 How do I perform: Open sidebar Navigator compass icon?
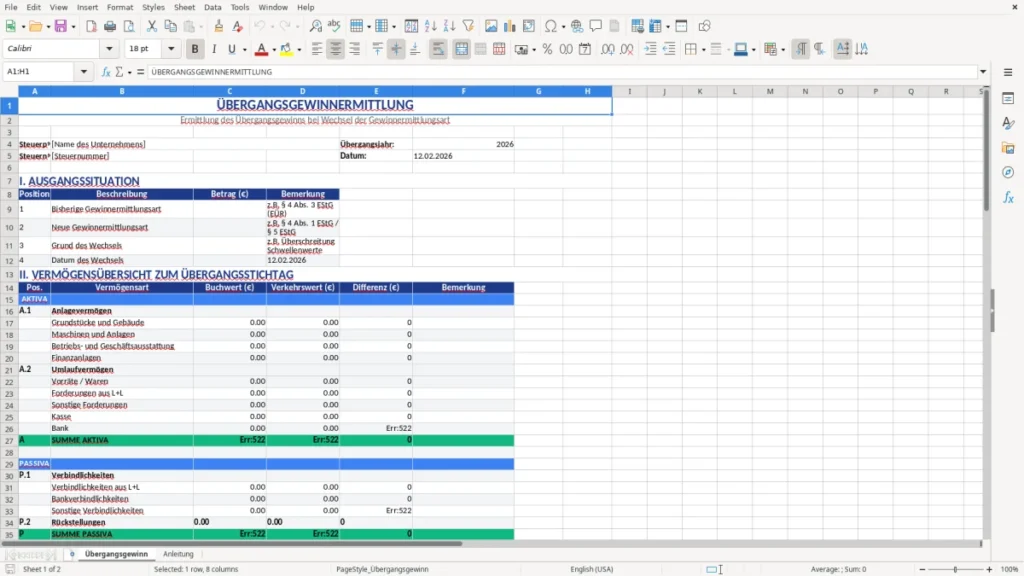click(x=1008, y=172)
